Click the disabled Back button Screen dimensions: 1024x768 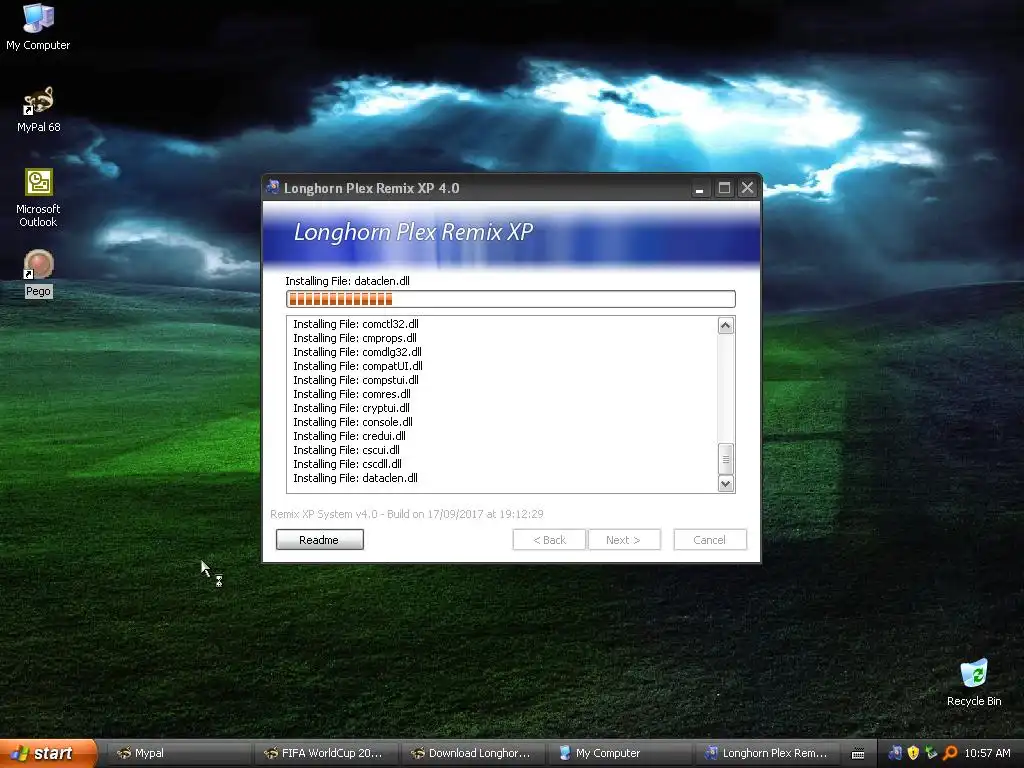coord(549,539)
